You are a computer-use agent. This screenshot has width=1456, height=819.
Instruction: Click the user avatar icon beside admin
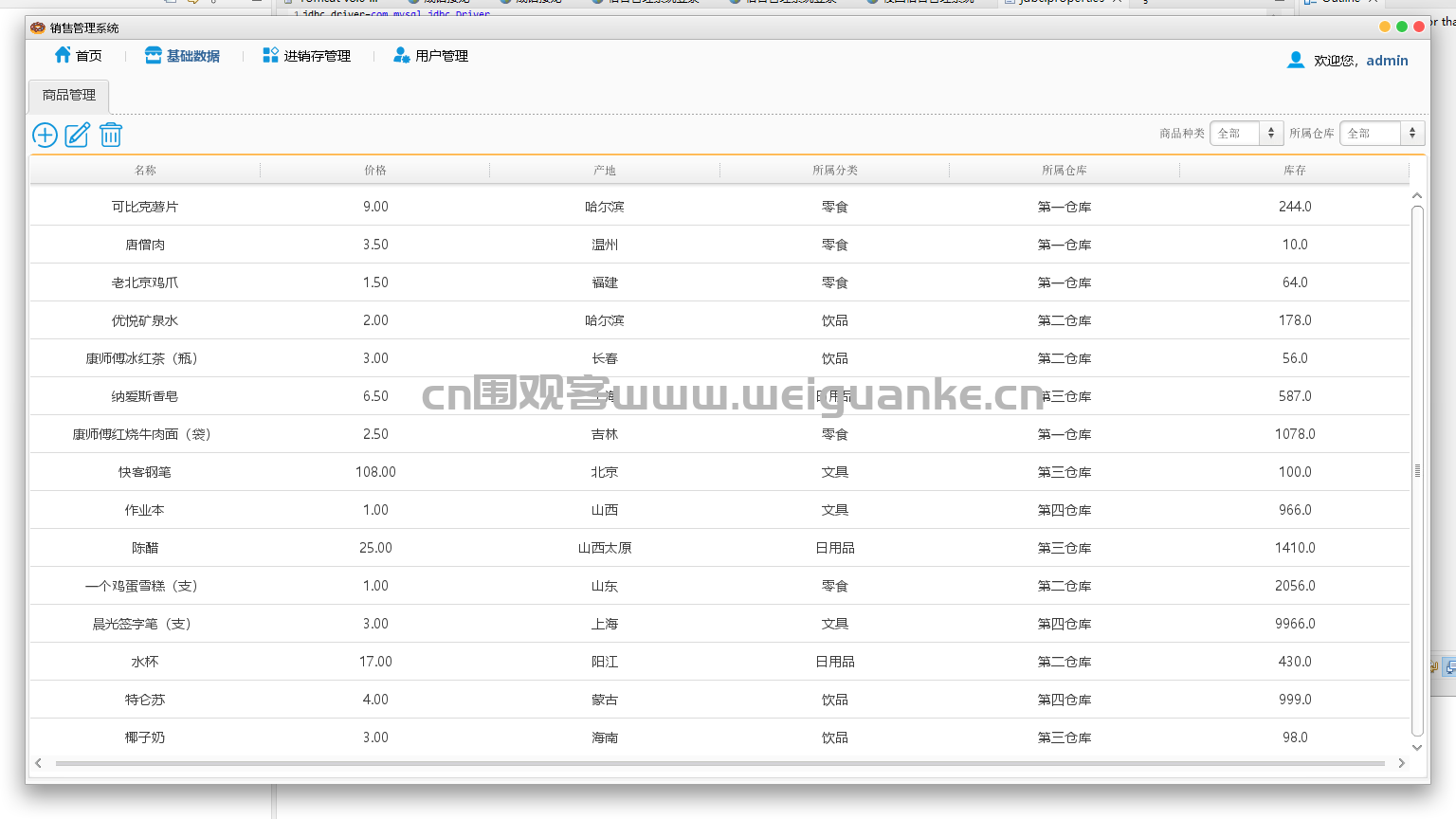click(x=1296, y=60)
